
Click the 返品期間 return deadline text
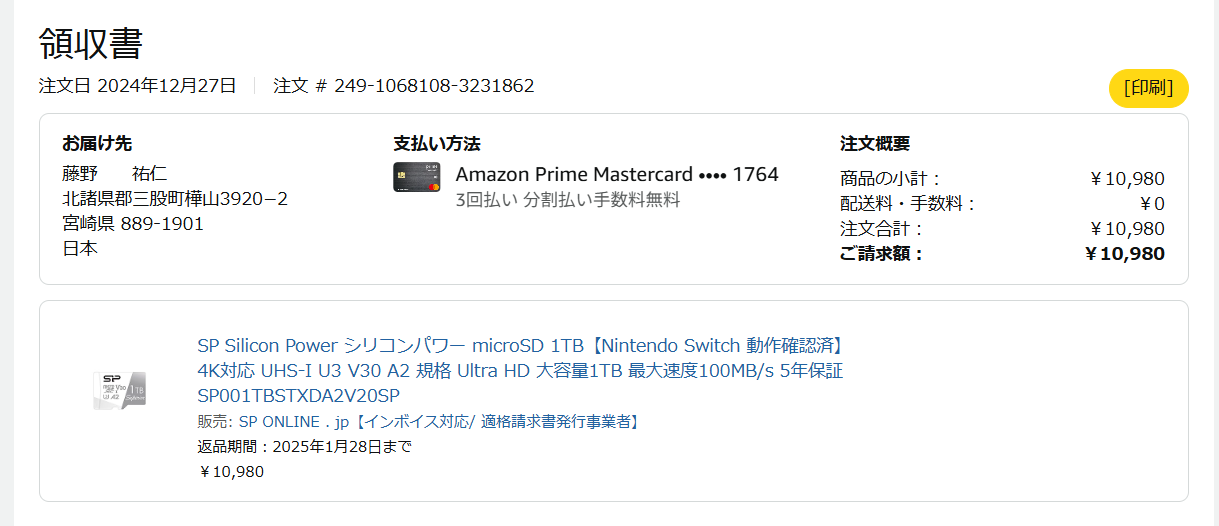click(x=304, y=447)
